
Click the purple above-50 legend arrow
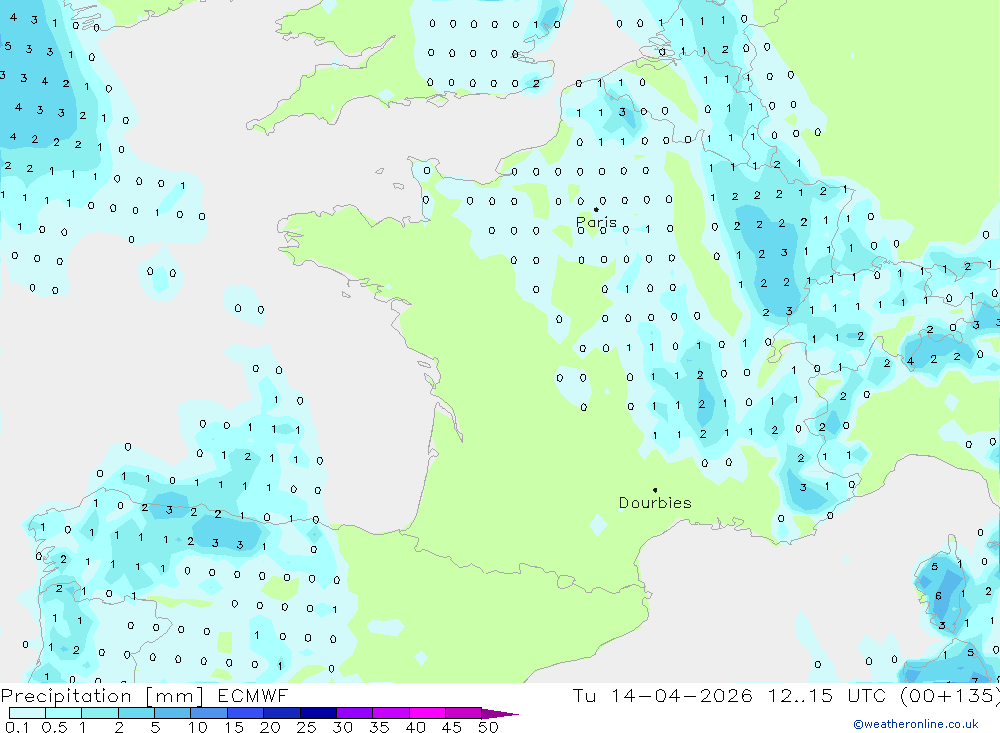coord(500,713)
